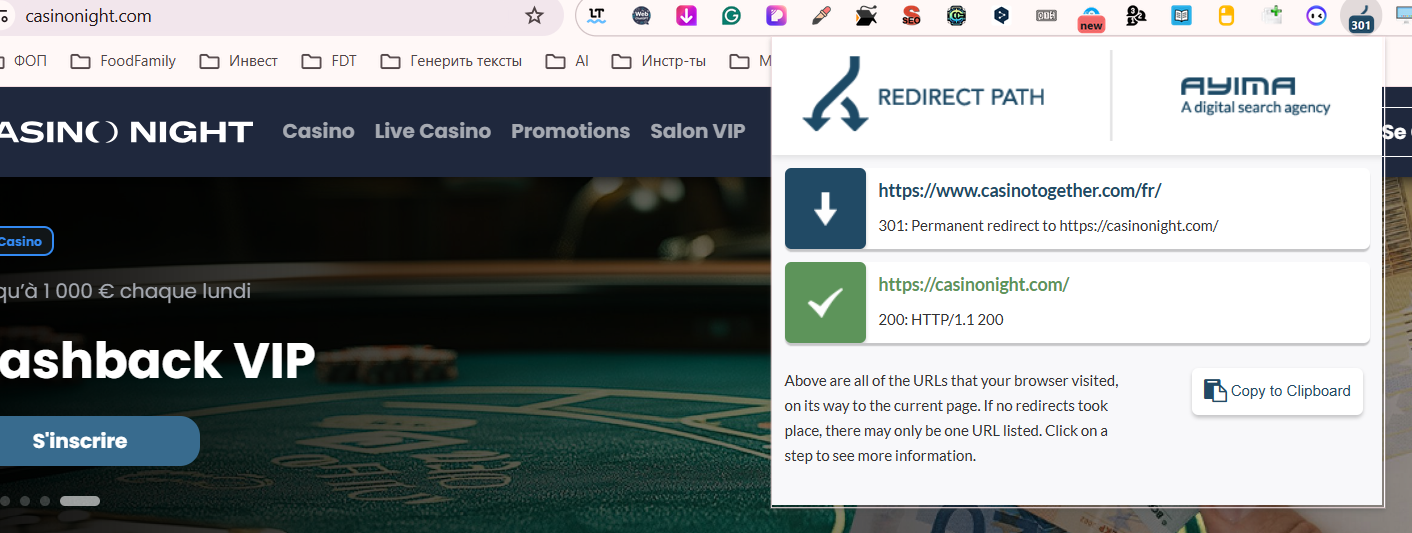The height and width of the screenshot is (533, 1412).
Task: Open the Salon VIP page
Action: click(698, 131)
